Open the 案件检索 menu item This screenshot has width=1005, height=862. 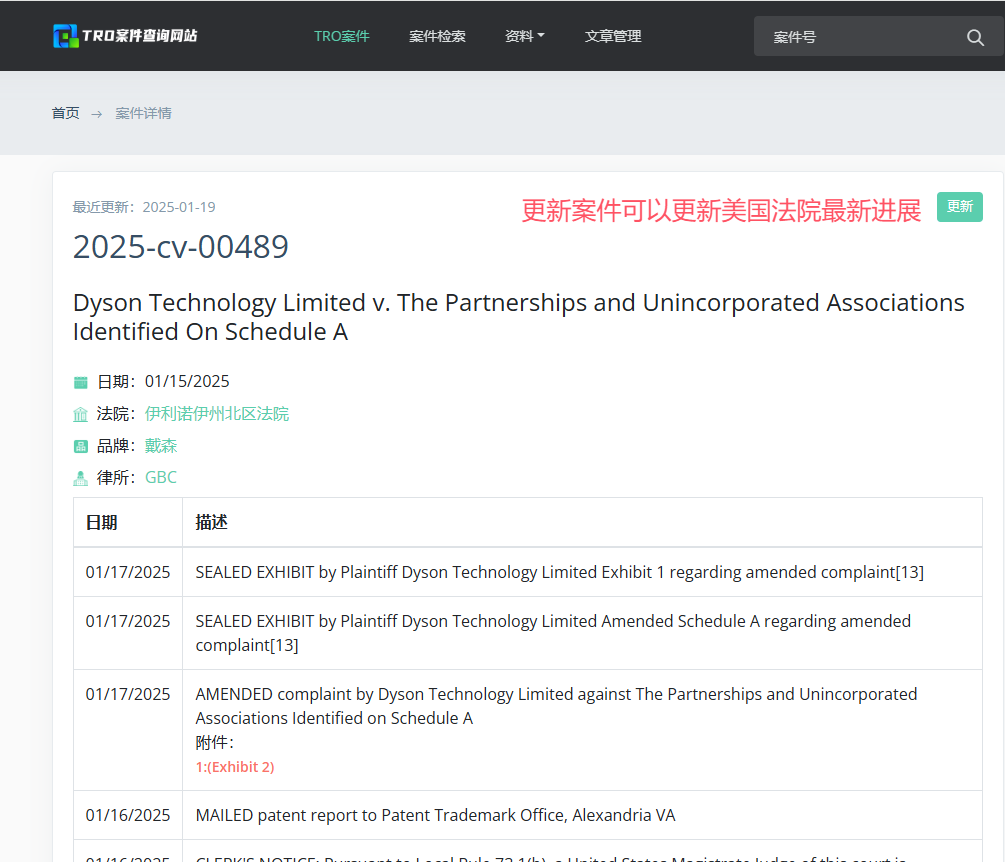pyautogui.click(x=437, y=36)
